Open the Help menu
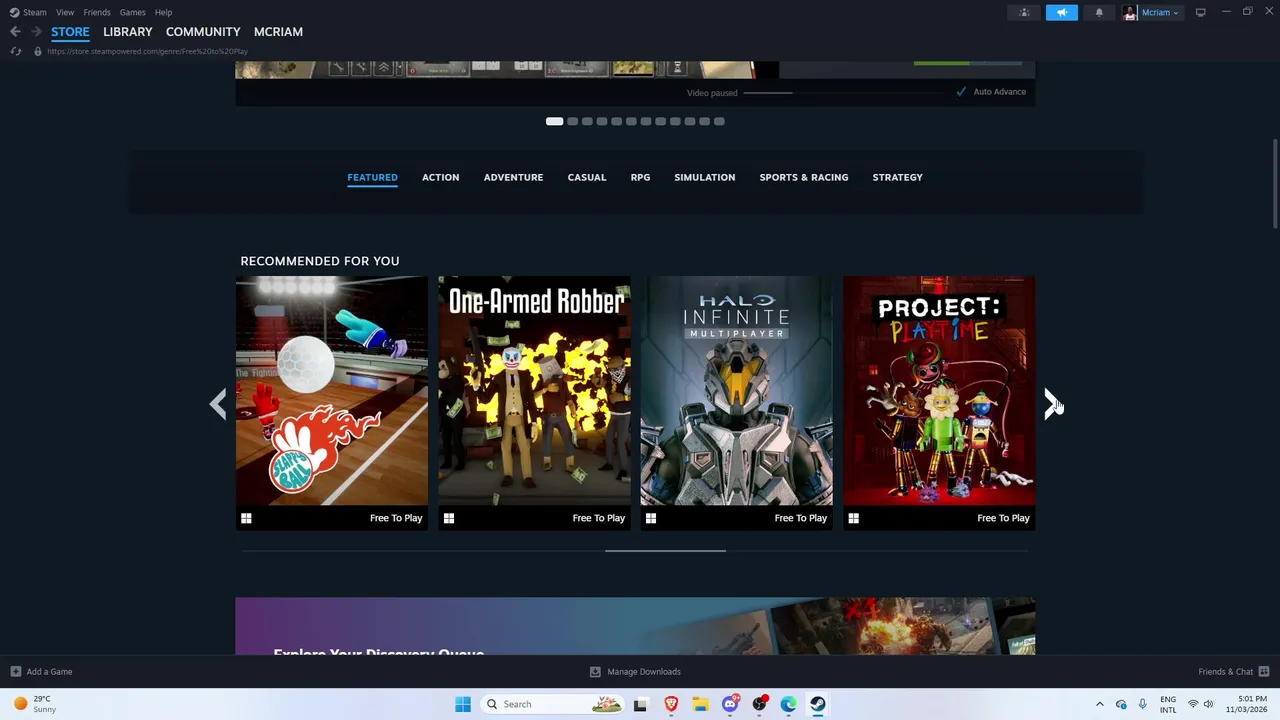 point(163,12)
